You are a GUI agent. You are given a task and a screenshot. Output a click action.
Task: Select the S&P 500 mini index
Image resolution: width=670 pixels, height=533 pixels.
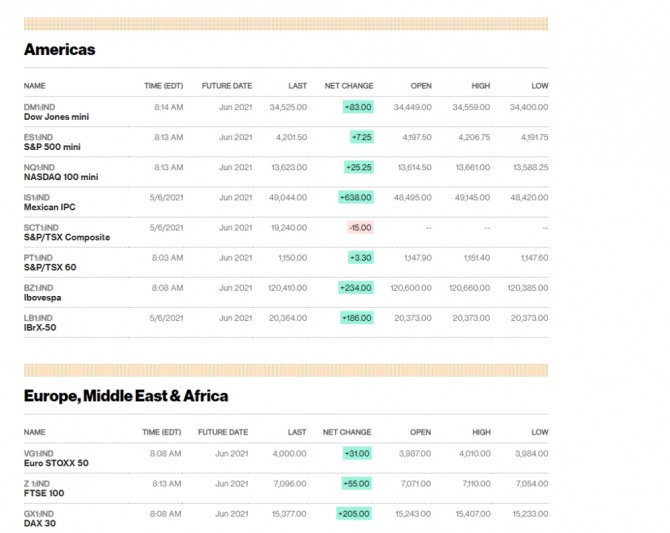click(x=51, y=147)
